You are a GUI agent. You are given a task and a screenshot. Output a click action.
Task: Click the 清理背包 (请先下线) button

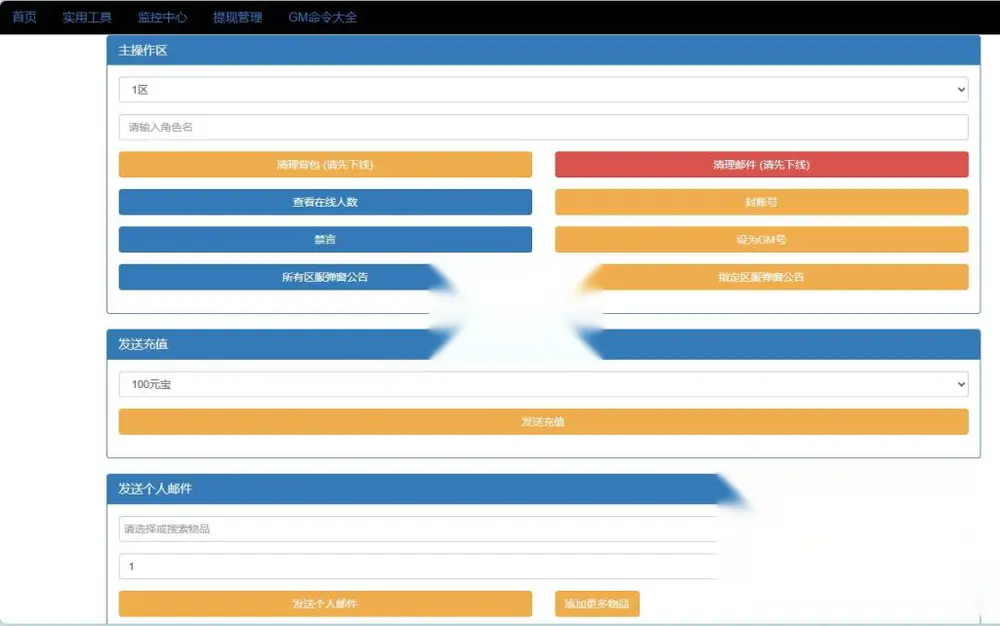tap(325, 164)
